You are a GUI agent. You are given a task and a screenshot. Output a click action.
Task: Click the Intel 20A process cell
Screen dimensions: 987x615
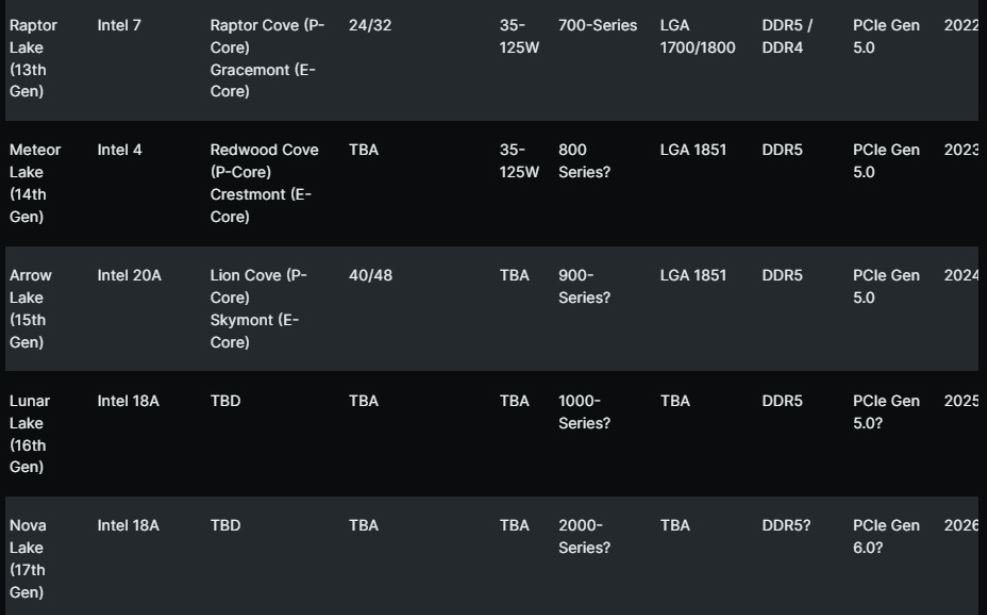(x=129, y=275)
